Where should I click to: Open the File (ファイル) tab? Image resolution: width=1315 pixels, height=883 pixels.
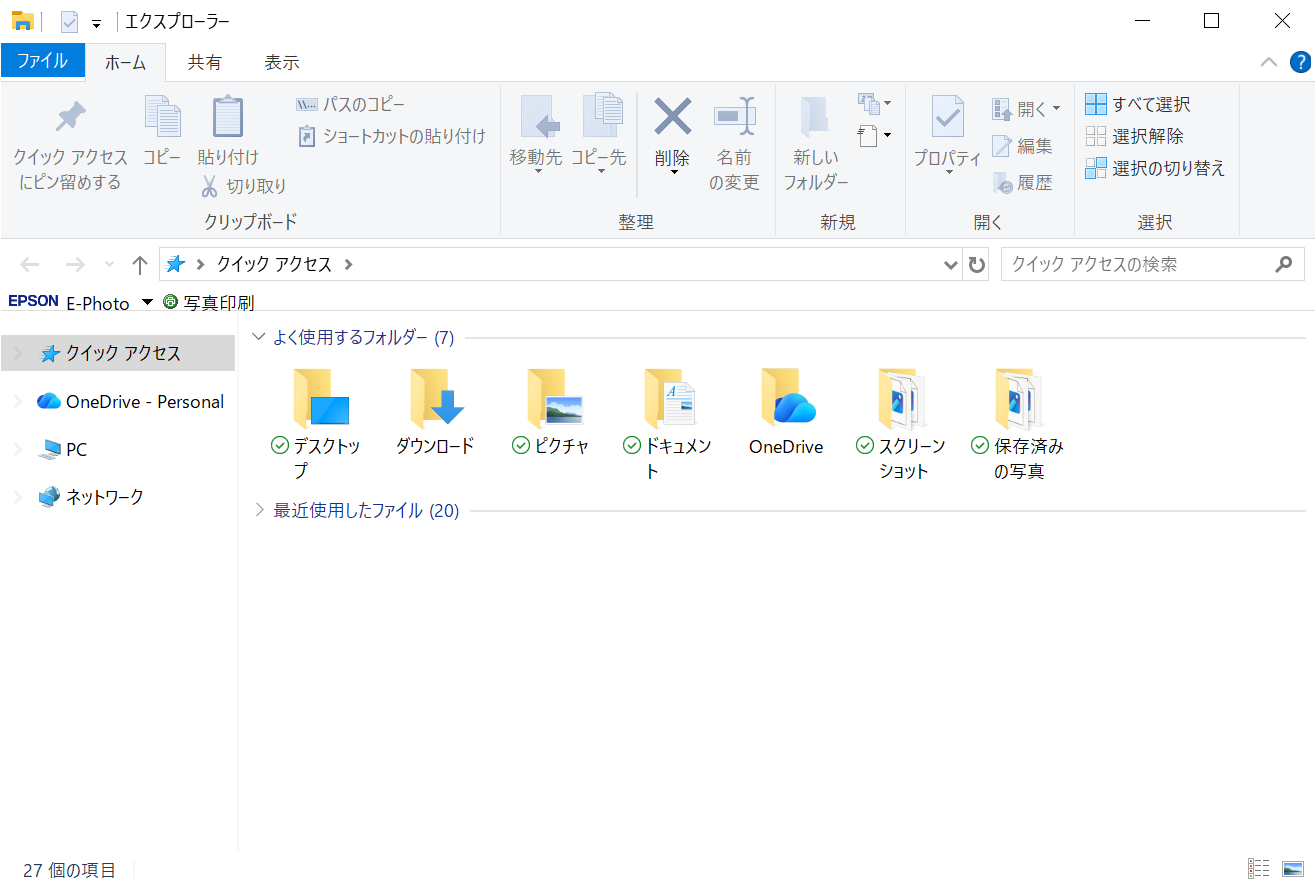point(42,61)
